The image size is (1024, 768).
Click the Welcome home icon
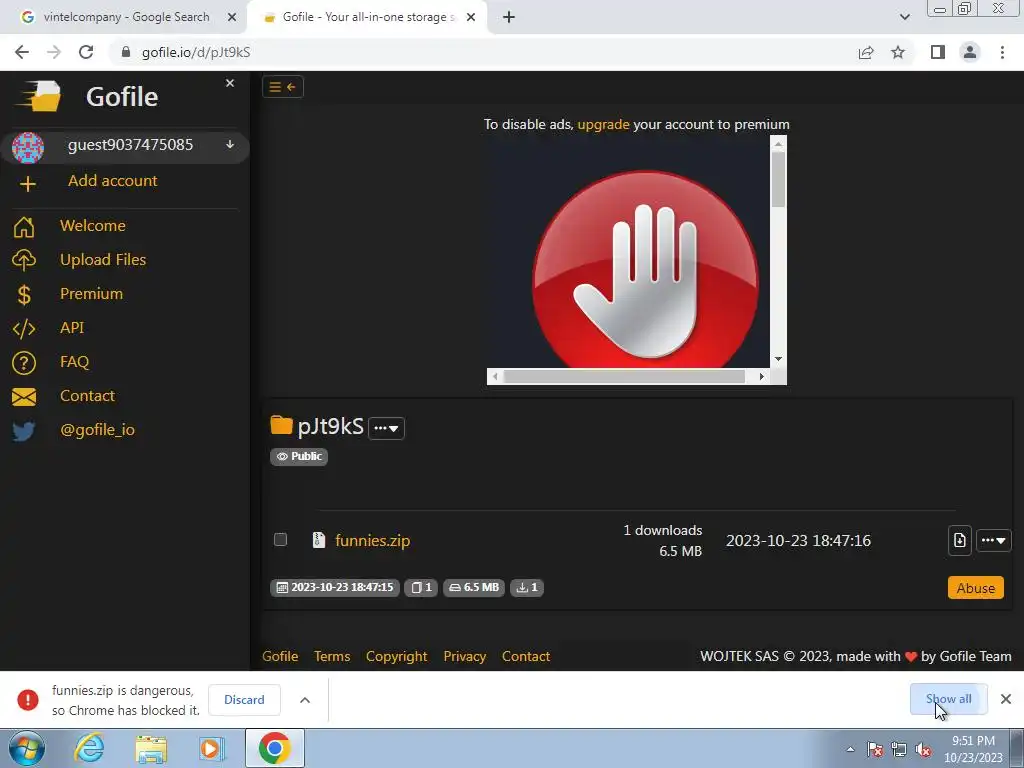pyautogui.click(x=24, y=227)
